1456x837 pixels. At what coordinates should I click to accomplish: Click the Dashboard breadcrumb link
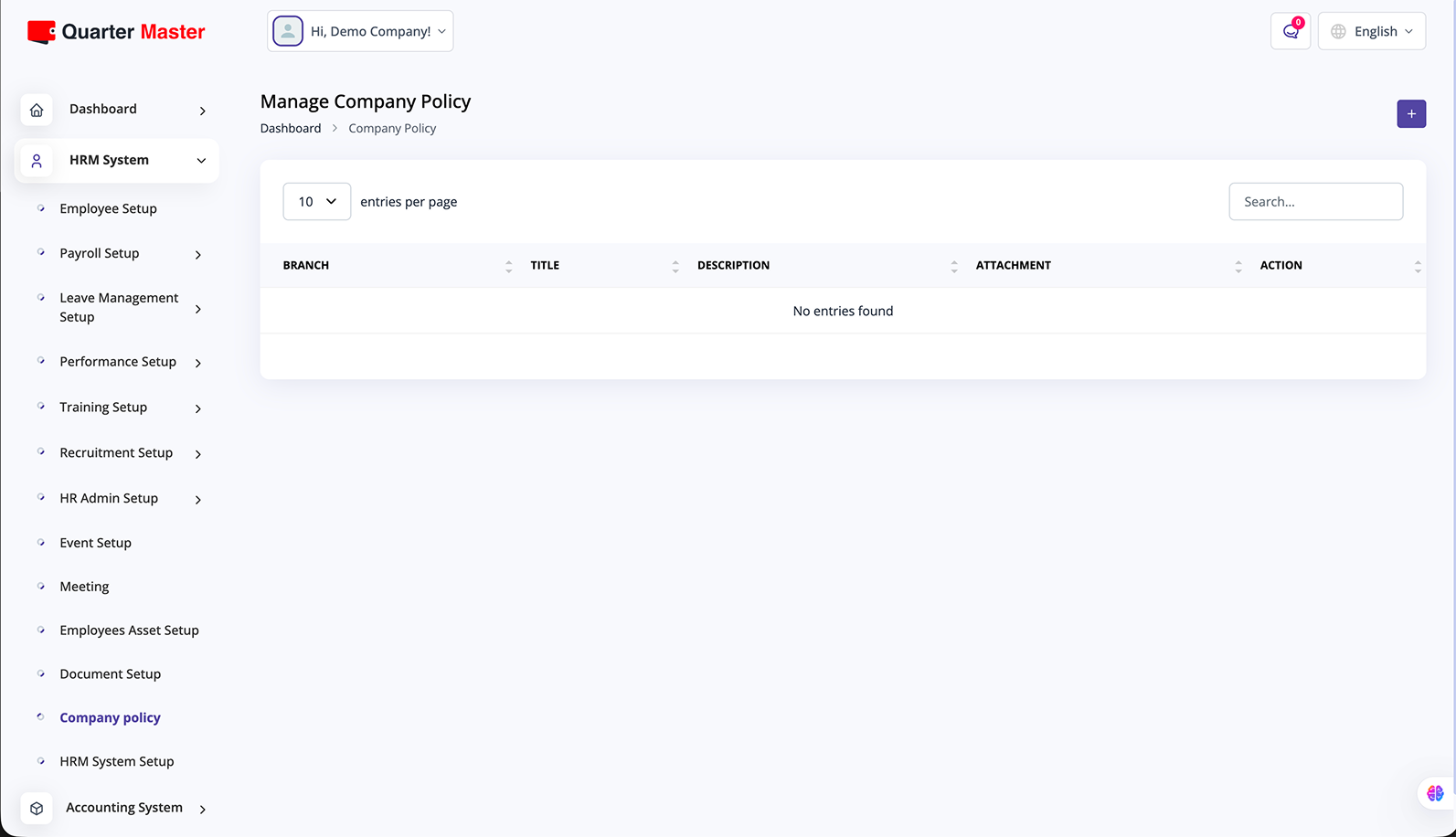click(290, 129)
